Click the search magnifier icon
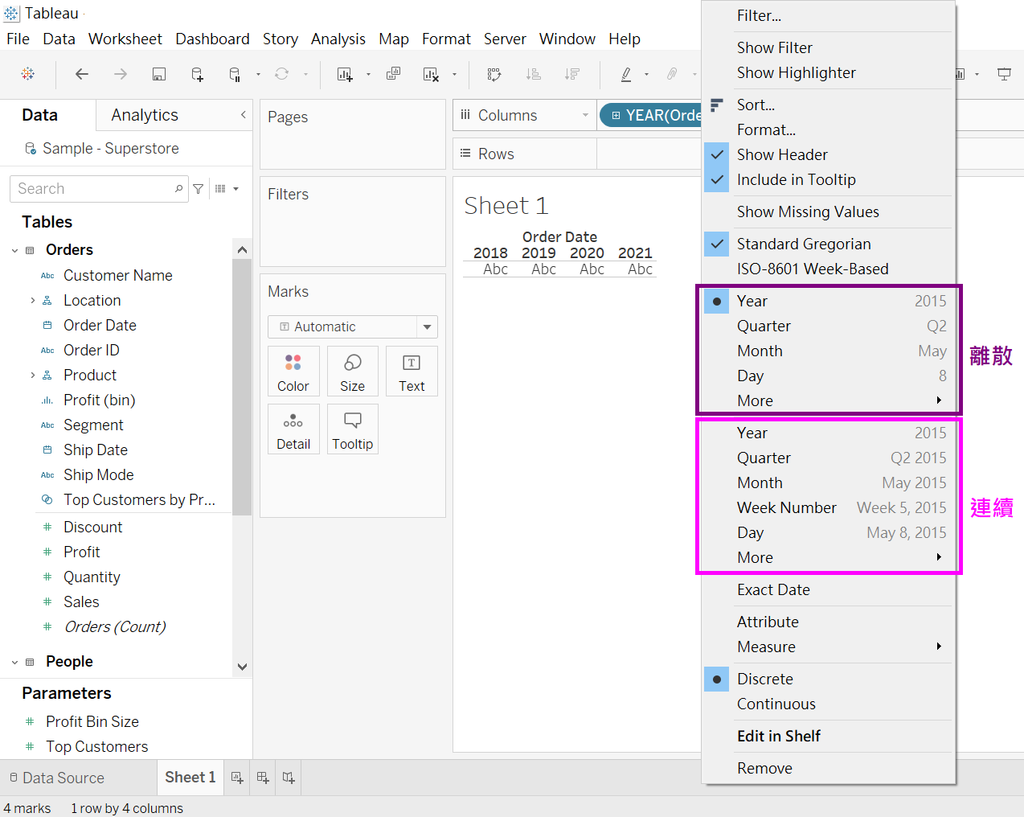Viewport: 1024px width, 817px height. [178, 189]
